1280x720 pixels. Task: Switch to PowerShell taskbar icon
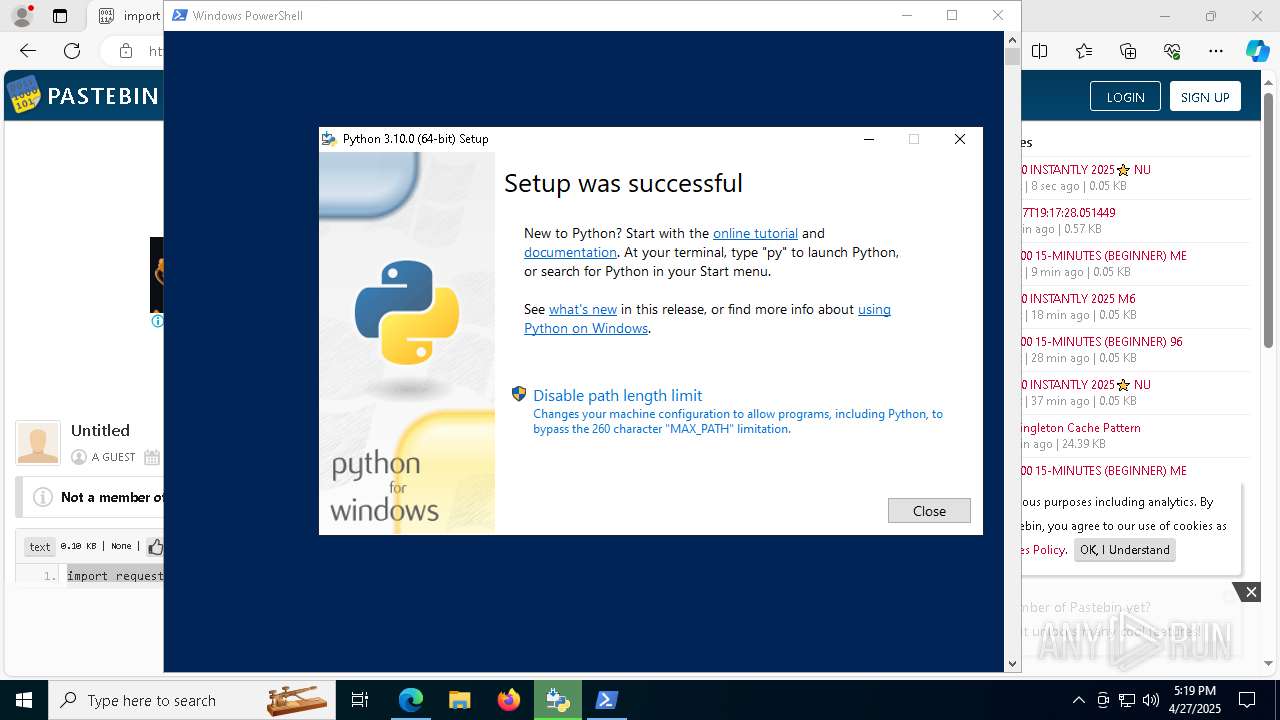pyautogui.click(x=607, y=700)
